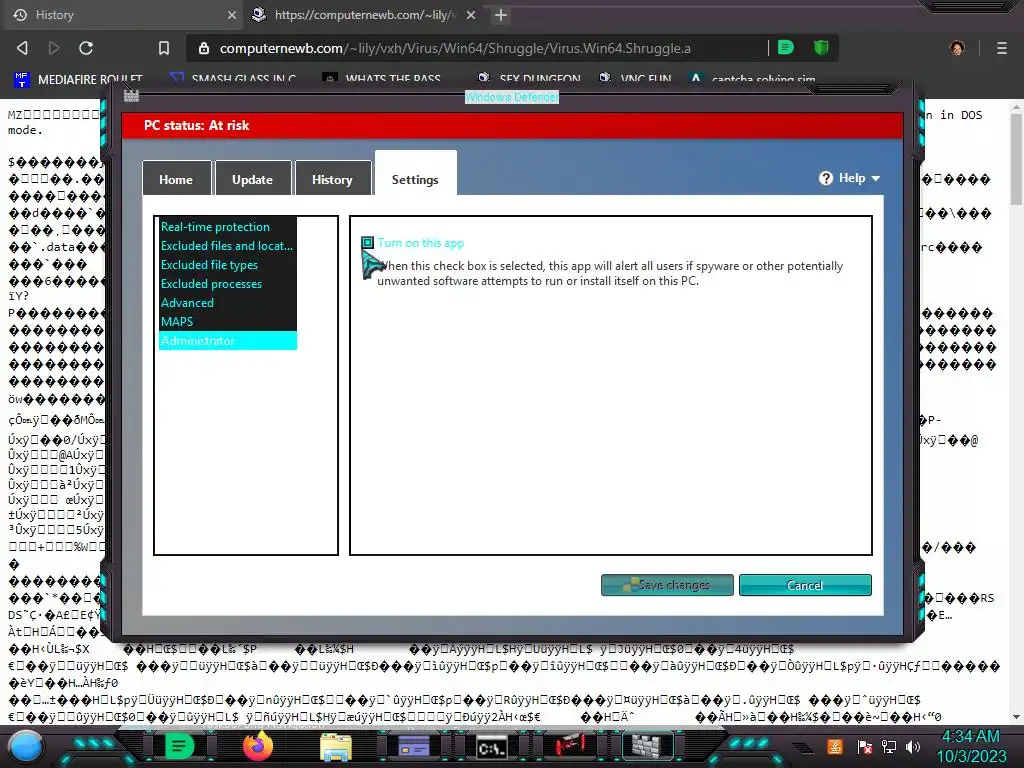
Task: Switch to Windows Defender History tab
Action: pos(332,179)
